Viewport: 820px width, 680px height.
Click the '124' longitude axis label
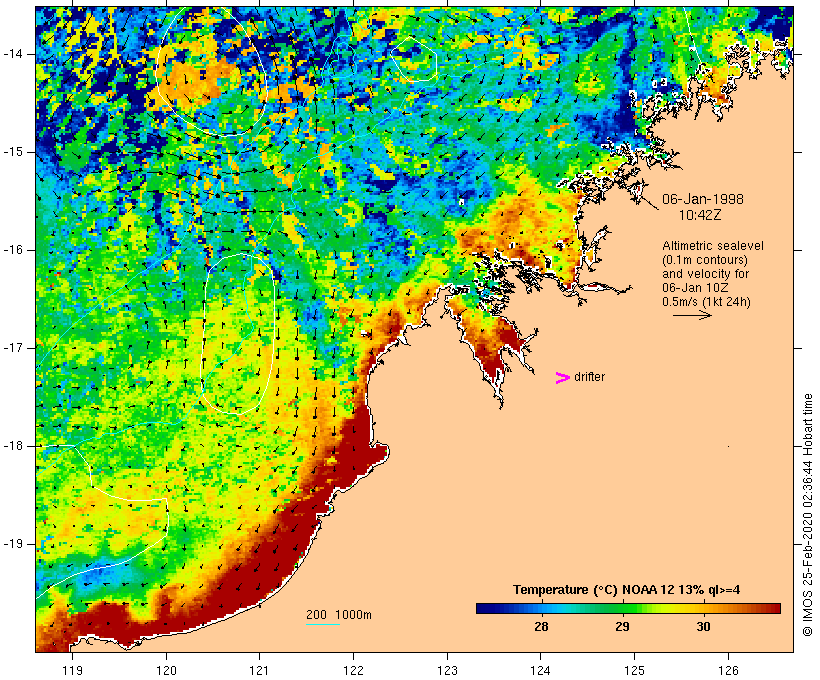pyautogui.click(x=541, y=670)
